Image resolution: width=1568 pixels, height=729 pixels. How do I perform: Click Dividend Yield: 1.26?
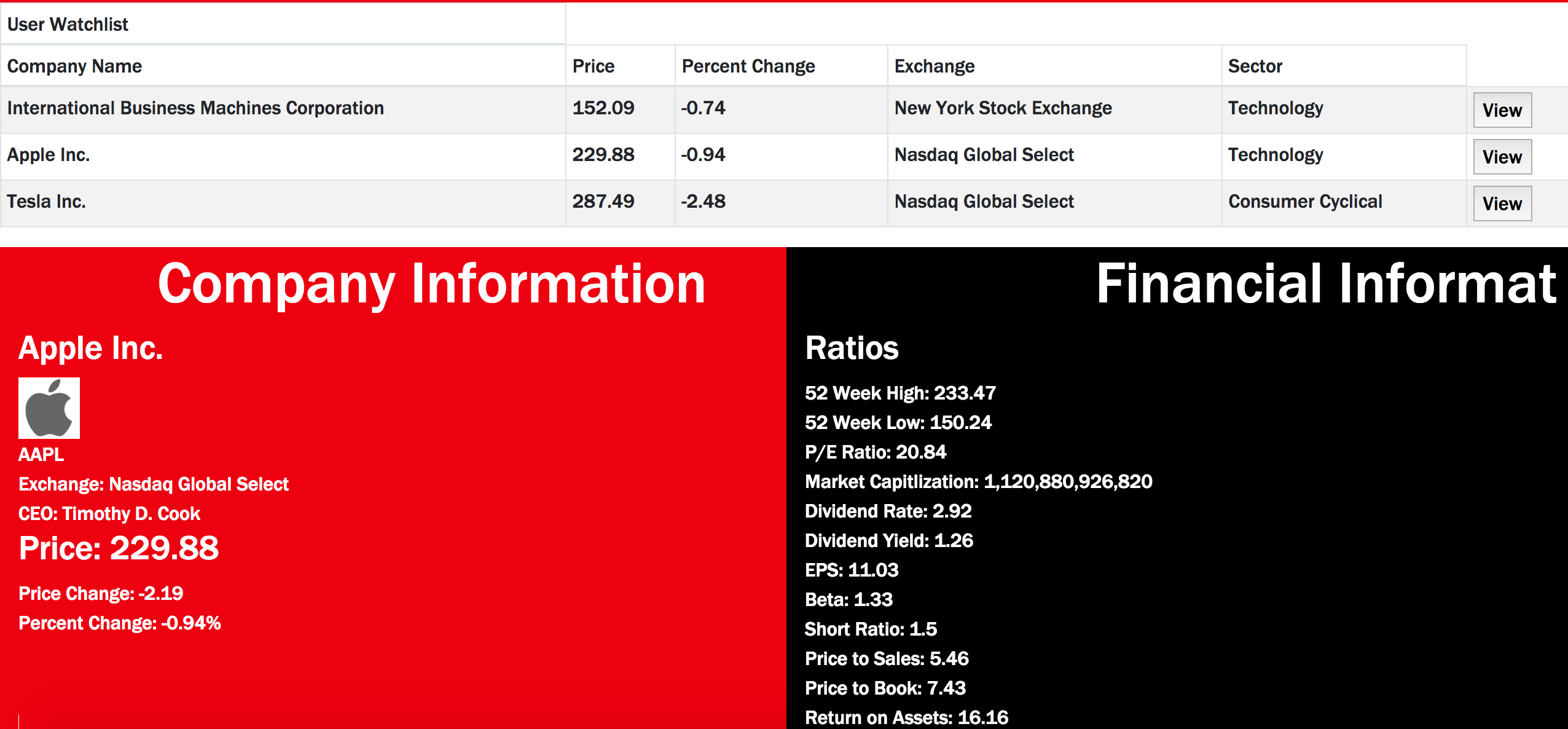point(889,540)
